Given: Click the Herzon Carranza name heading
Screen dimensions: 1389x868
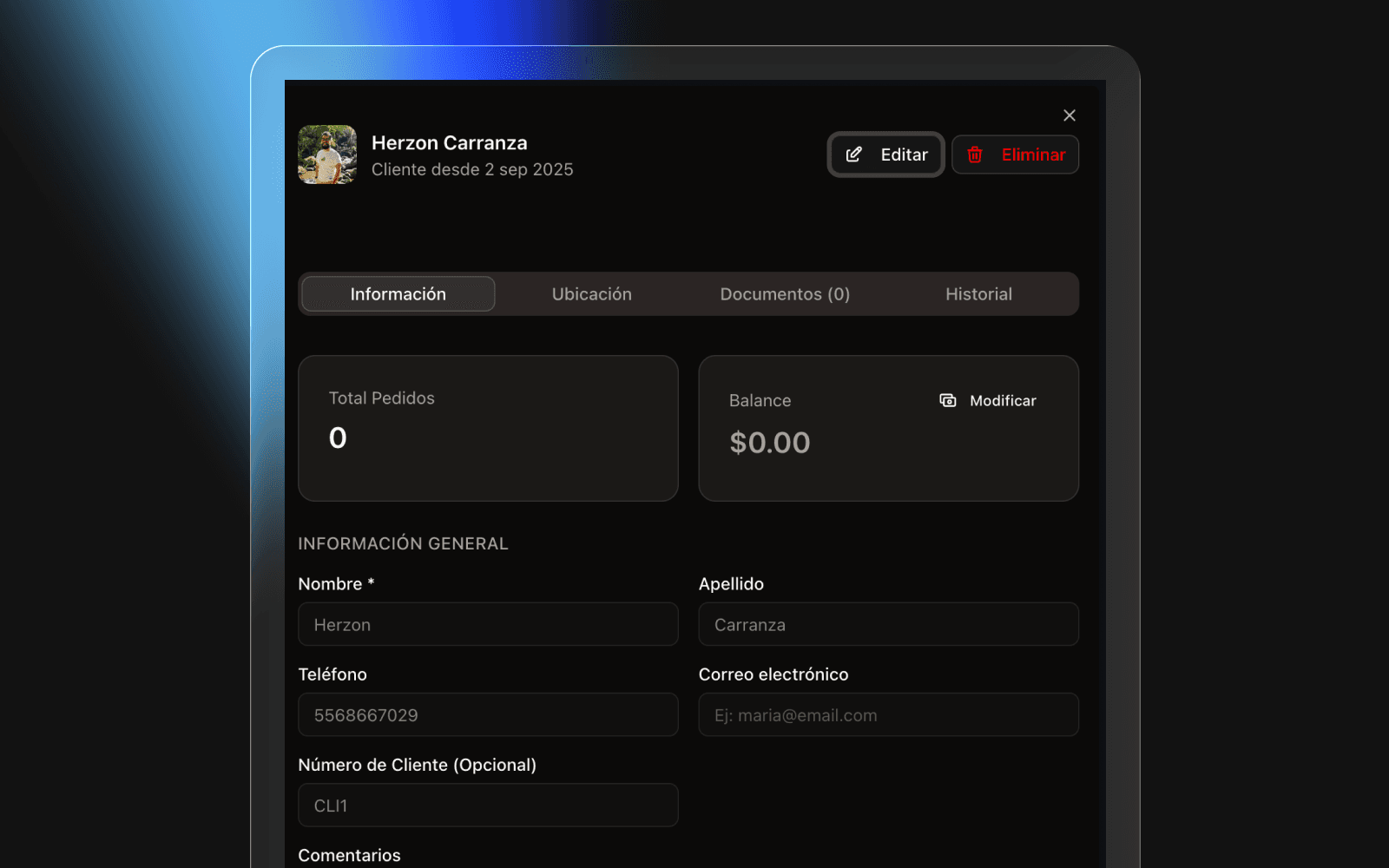Looking at the screenshot, I should pos(450,143).
